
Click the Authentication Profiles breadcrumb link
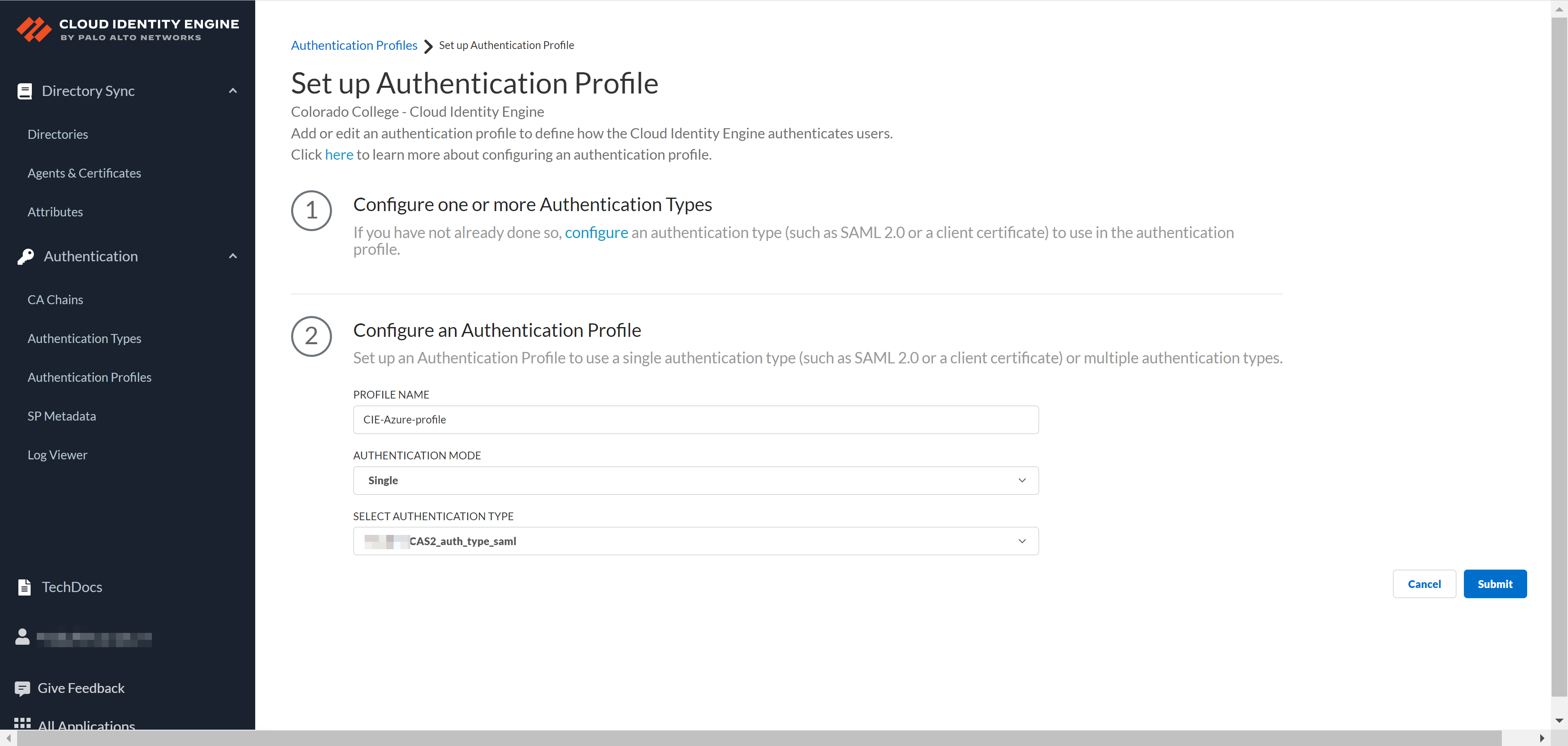[x=354, y=46]
